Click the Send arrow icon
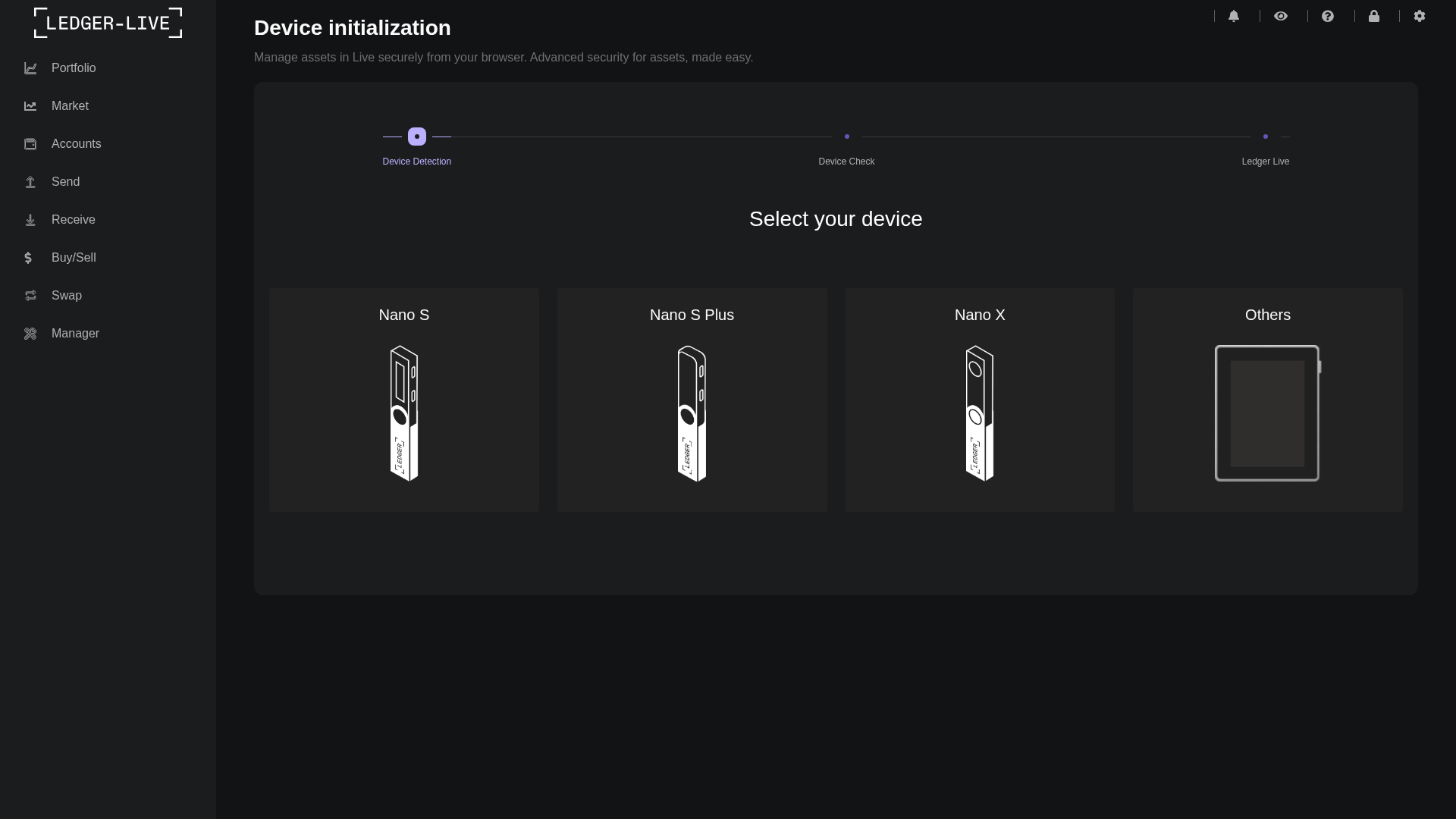1456x819 pixels. point(30,182)
